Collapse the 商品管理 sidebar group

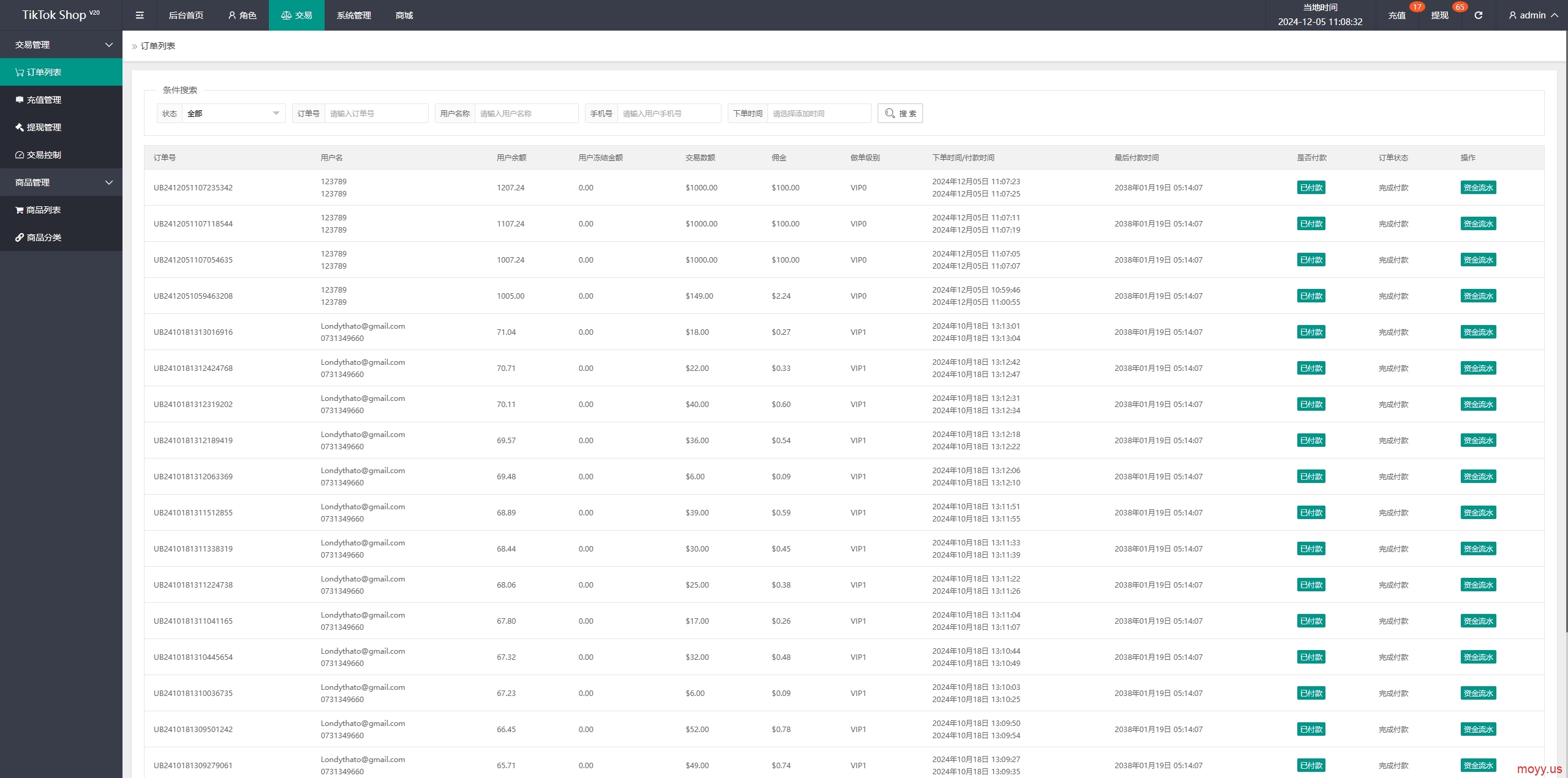(x=61, y=182)
